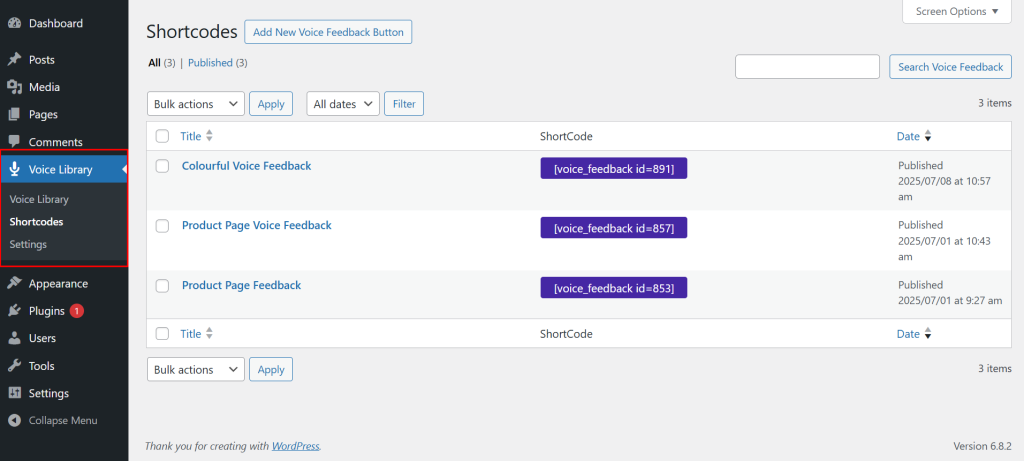Expand the All dates filter dropdown
The height and width of the screenshot is (461, 1024).
coord(342,104)
